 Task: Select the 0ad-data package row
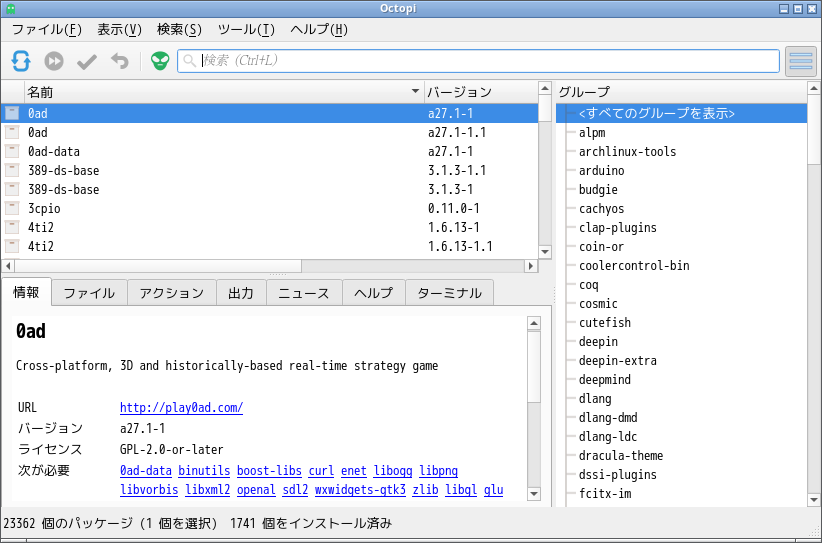269,151
